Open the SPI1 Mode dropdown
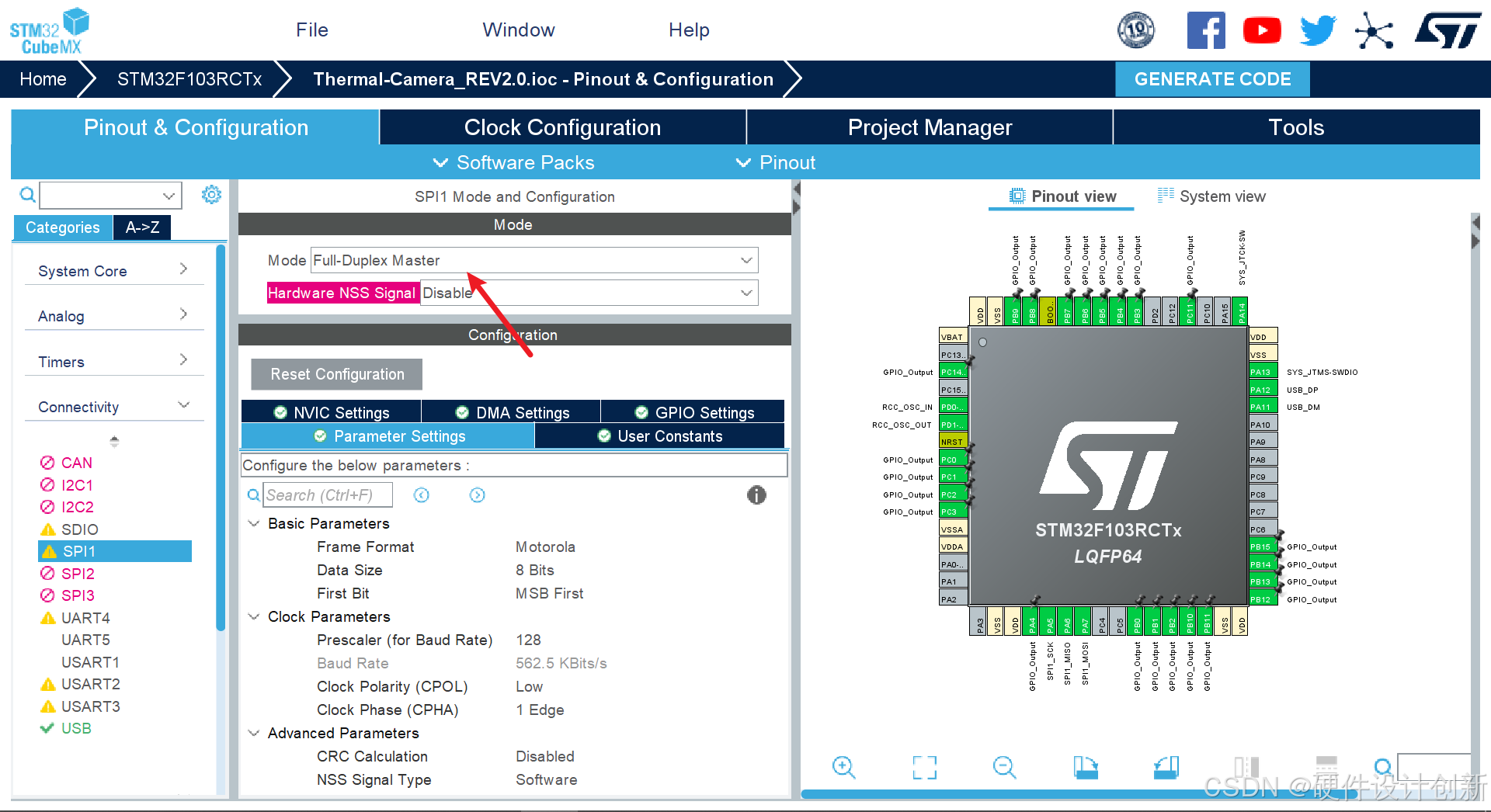The height and width of the screenshot is (812, 1491). [534, 260]
